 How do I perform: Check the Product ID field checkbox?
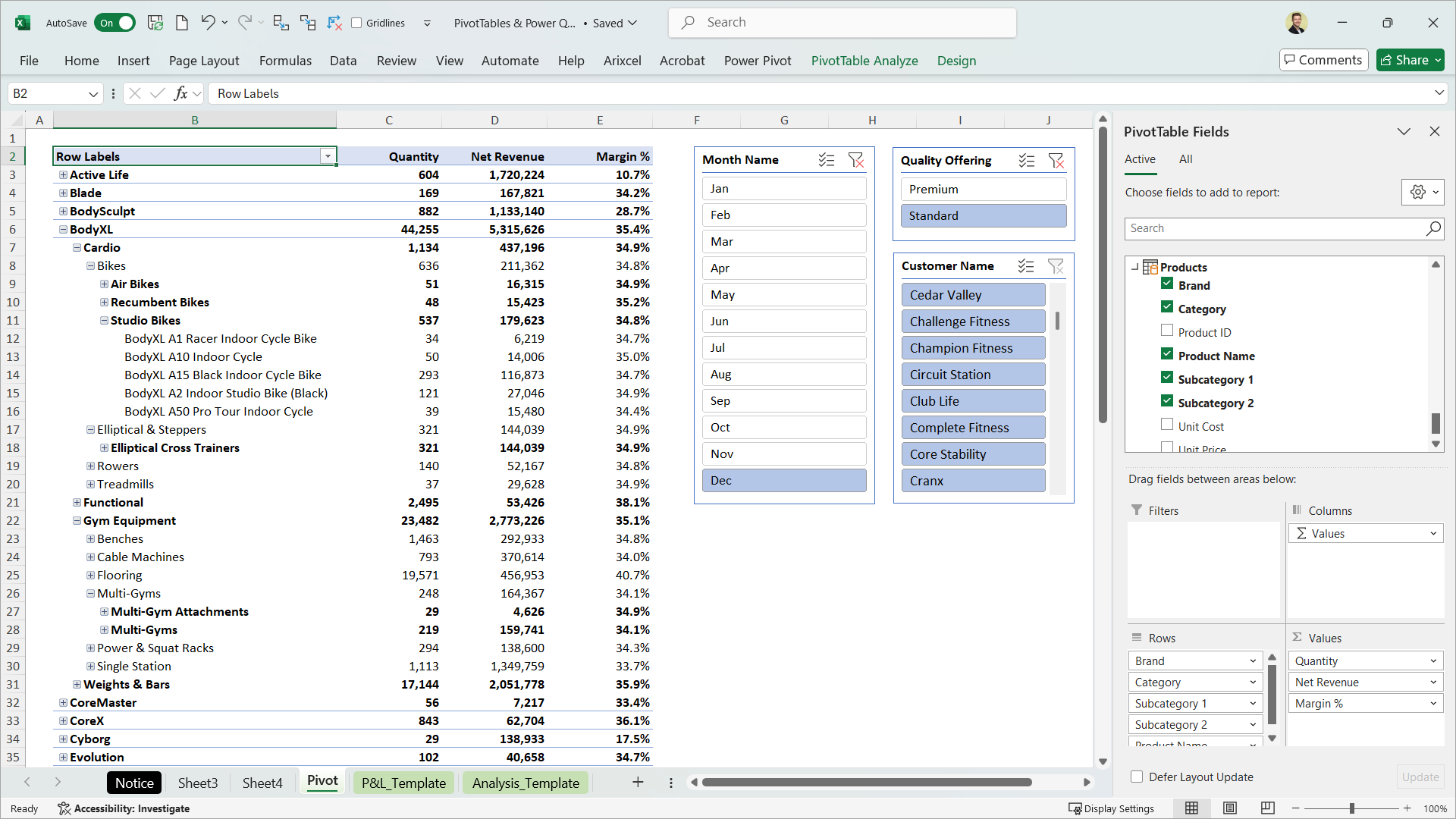coord(1167,331)
